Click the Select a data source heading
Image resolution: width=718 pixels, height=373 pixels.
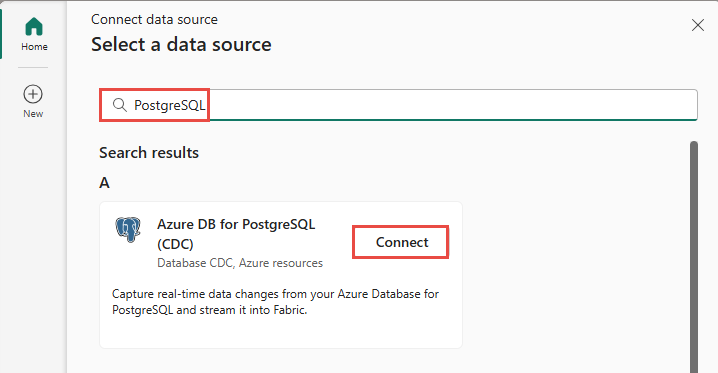click(181, 44)
